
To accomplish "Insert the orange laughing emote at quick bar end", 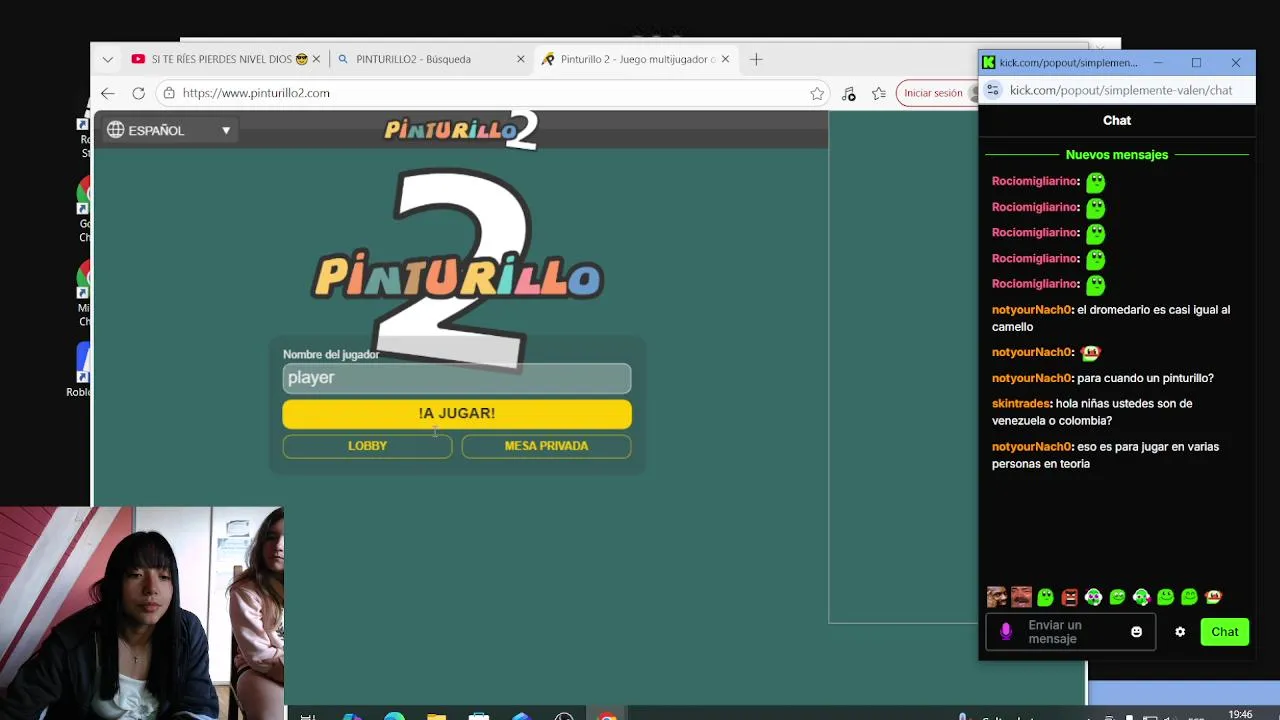I will pyautogui.click(x=1213, y=597).
